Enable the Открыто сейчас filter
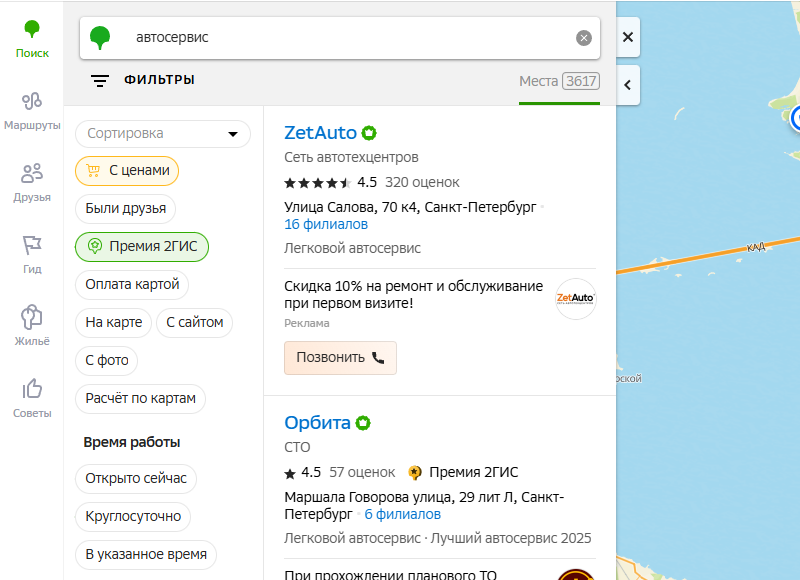The width and height of the screenshot is (800, 580). 136,479
